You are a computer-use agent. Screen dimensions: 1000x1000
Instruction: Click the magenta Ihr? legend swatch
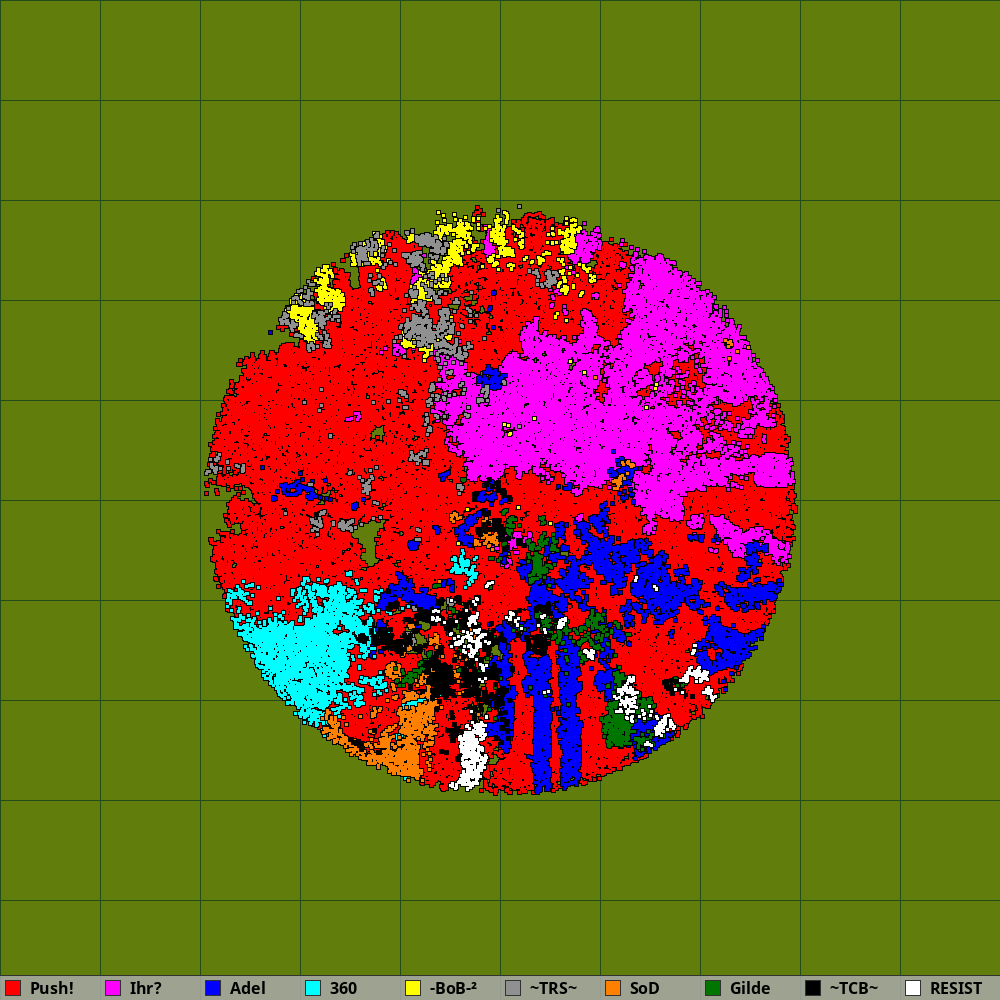click(x=113, y=988)
